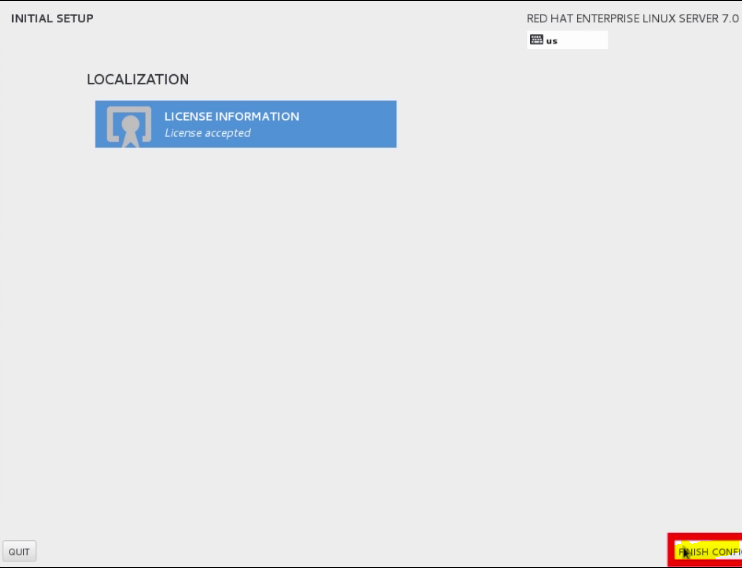The height and width of the screenshot is (568, 742).
Task: Click the blue license tile's right empty area
Action: pyautogui.click(x=348, y=124)
